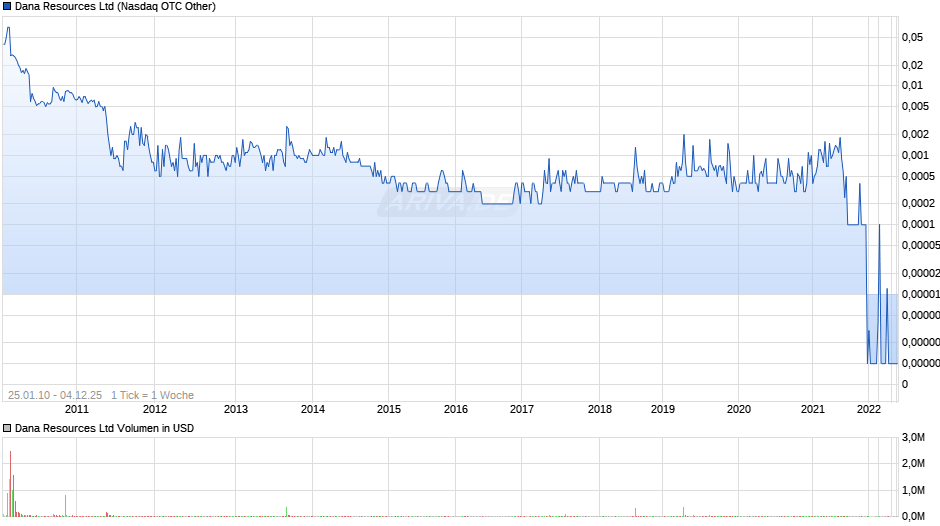940x526 pixels.
Task: Click the 0,001 price axis value
Action: (915, 155)
